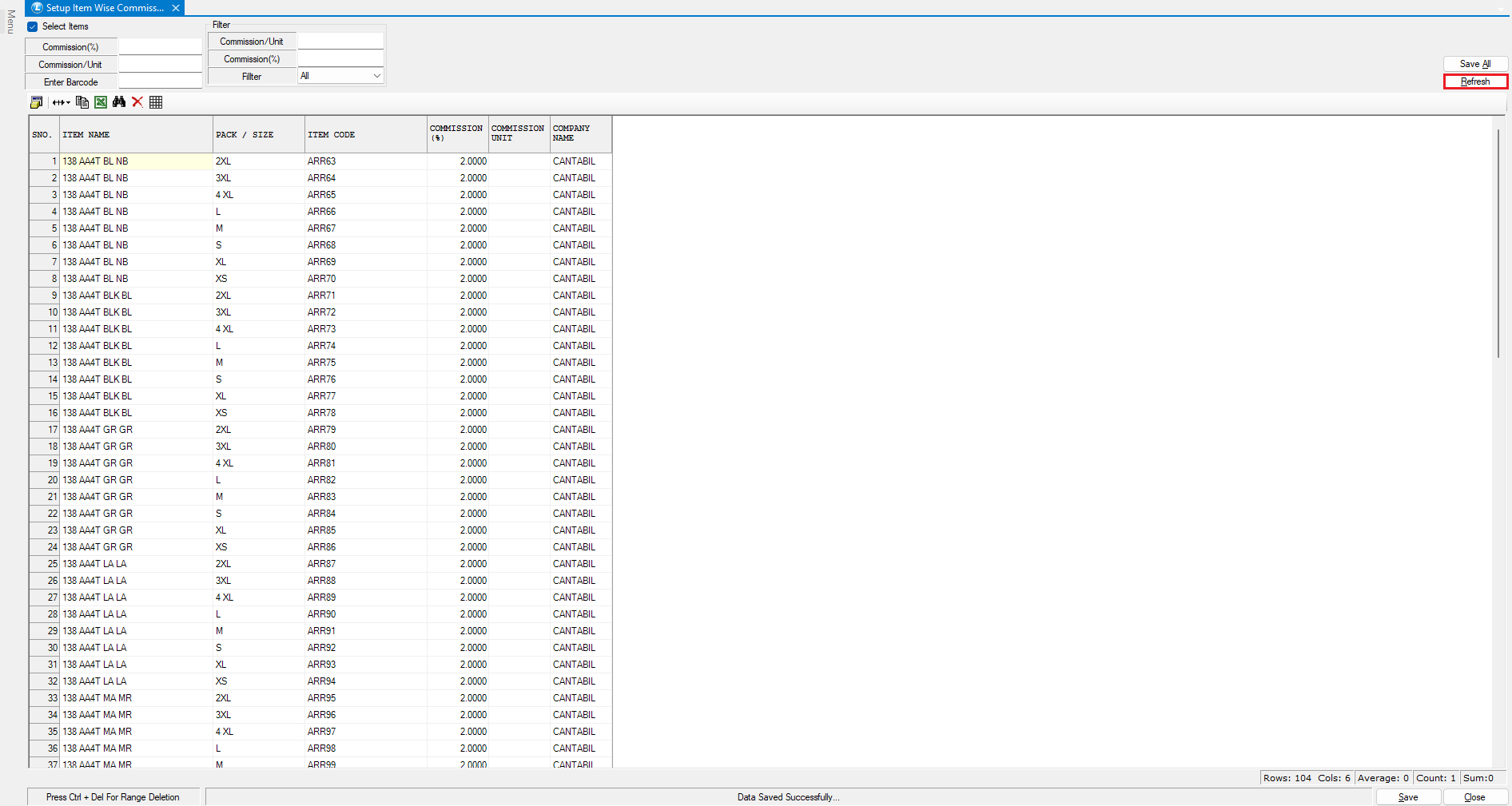1512x806 pixels.
Task: Click the copy grid data icon
Action: coord(82,102)
